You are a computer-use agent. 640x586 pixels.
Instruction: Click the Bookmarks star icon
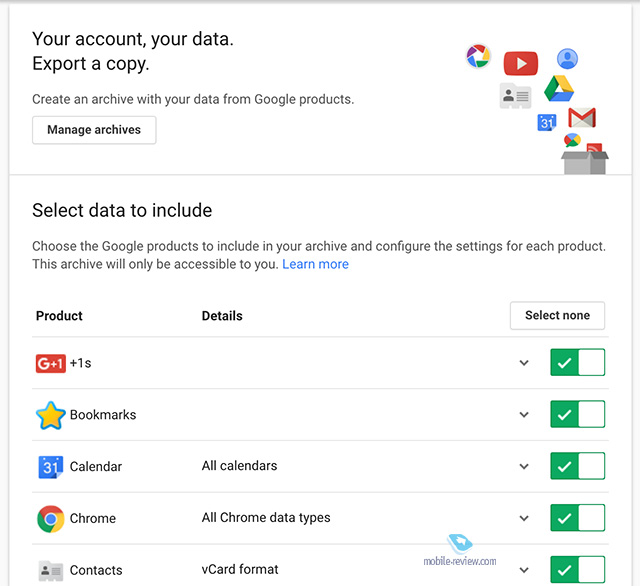(x=50, y=415)
